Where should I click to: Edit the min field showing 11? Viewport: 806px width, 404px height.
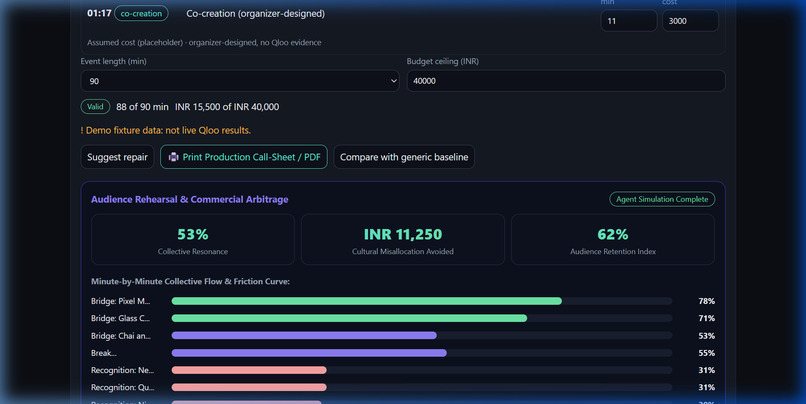629,21
